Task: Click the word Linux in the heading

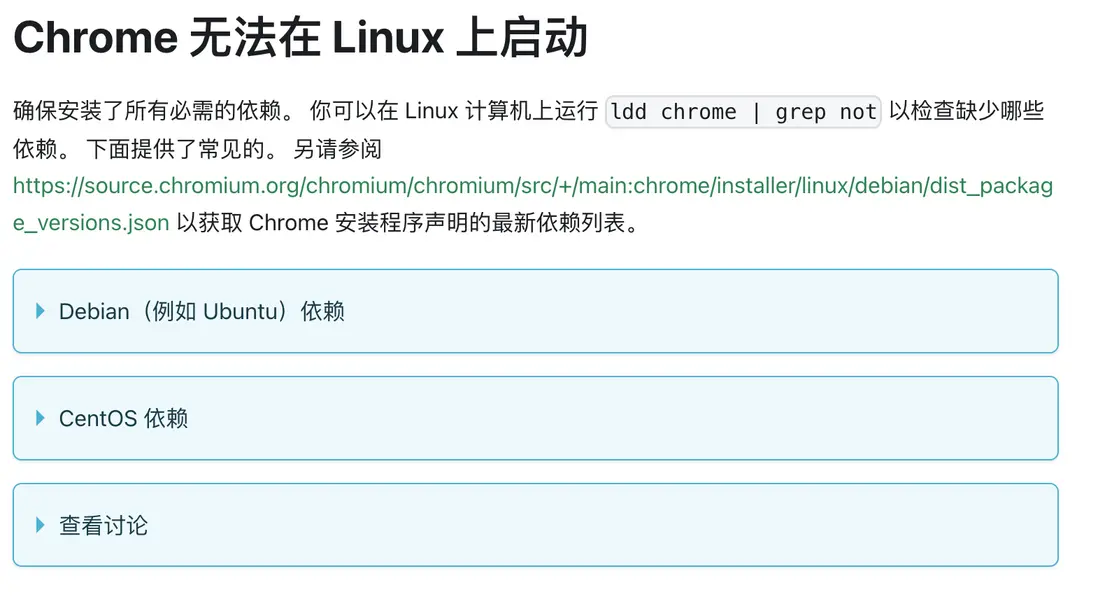Action: [x=387, y=40]
